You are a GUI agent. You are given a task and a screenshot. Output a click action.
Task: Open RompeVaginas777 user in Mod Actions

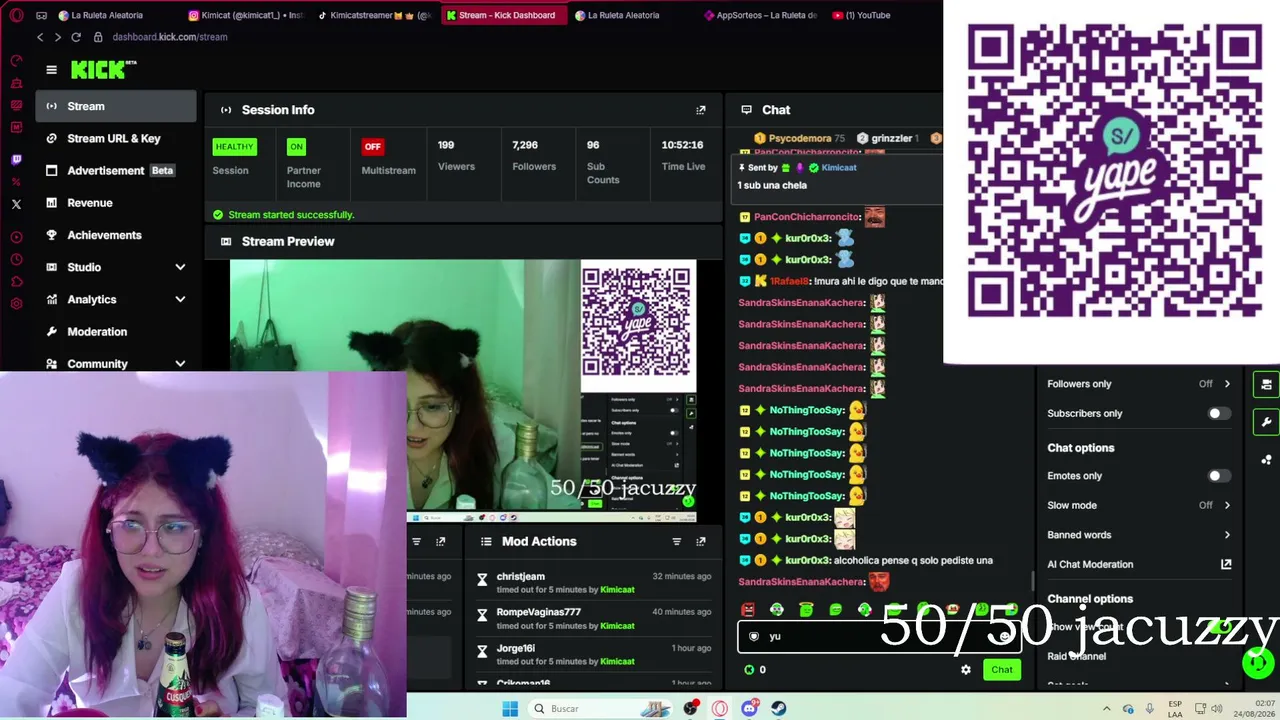pyautogui.click(x=538, y=612)
